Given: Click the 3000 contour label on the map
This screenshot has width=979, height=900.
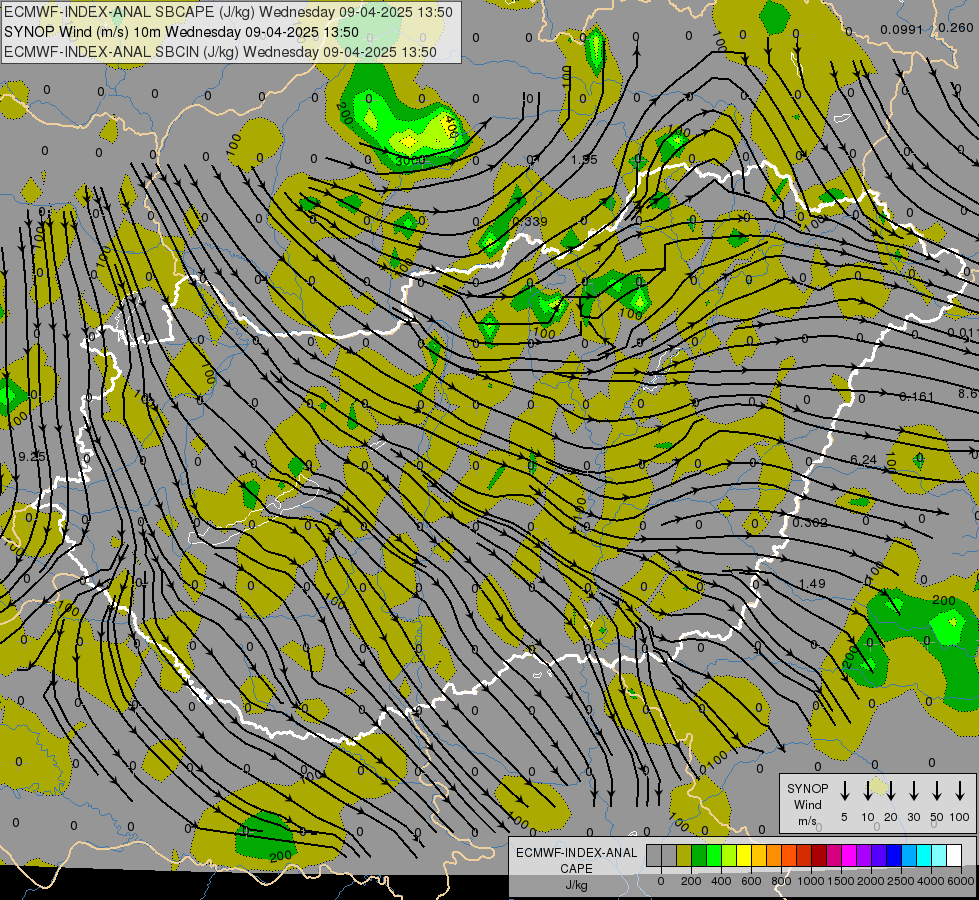Looking at the screenshot, I should pyautogui.click(x=410, y=161).
